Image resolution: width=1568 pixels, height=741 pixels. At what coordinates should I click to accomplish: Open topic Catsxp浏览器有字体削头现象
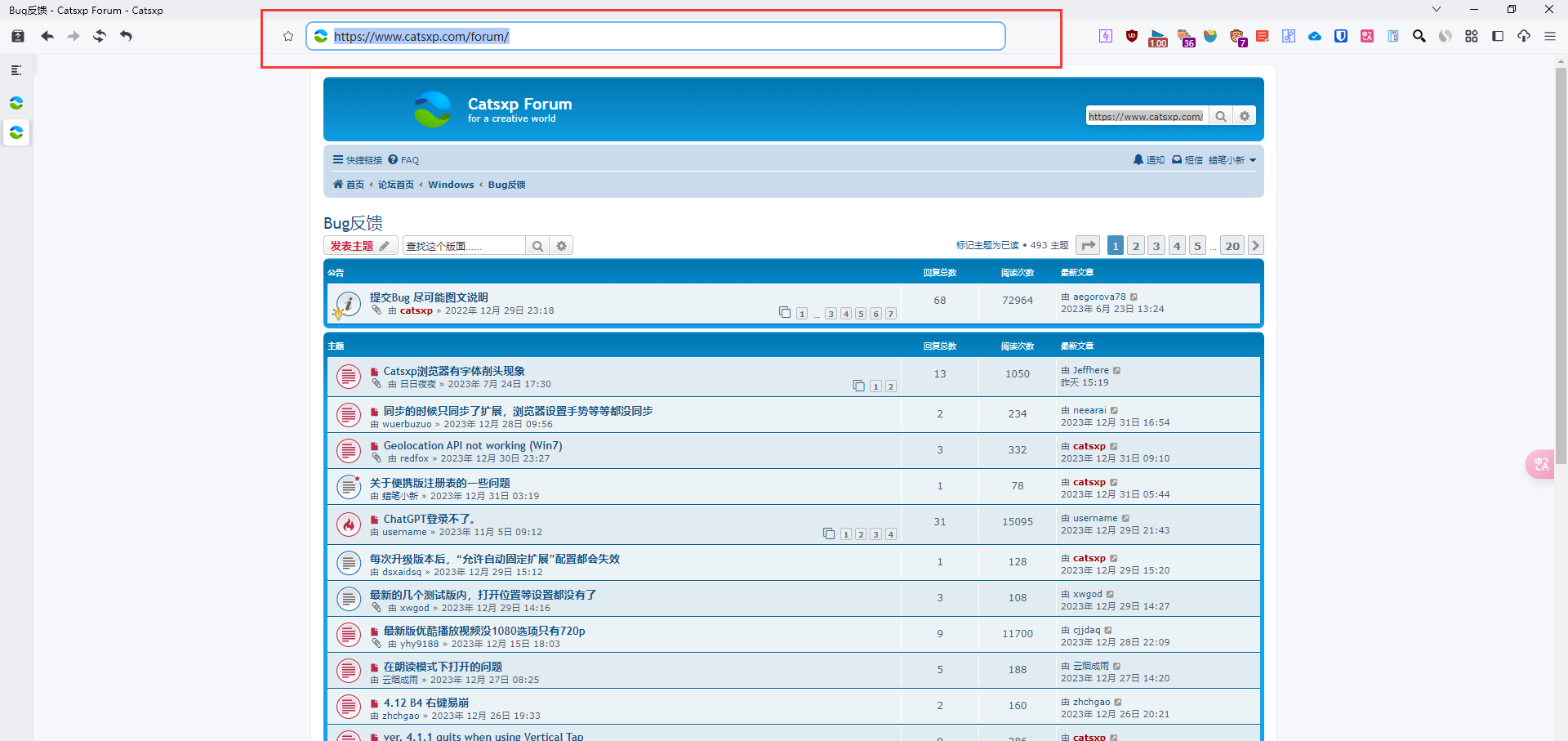click(454, 371)
